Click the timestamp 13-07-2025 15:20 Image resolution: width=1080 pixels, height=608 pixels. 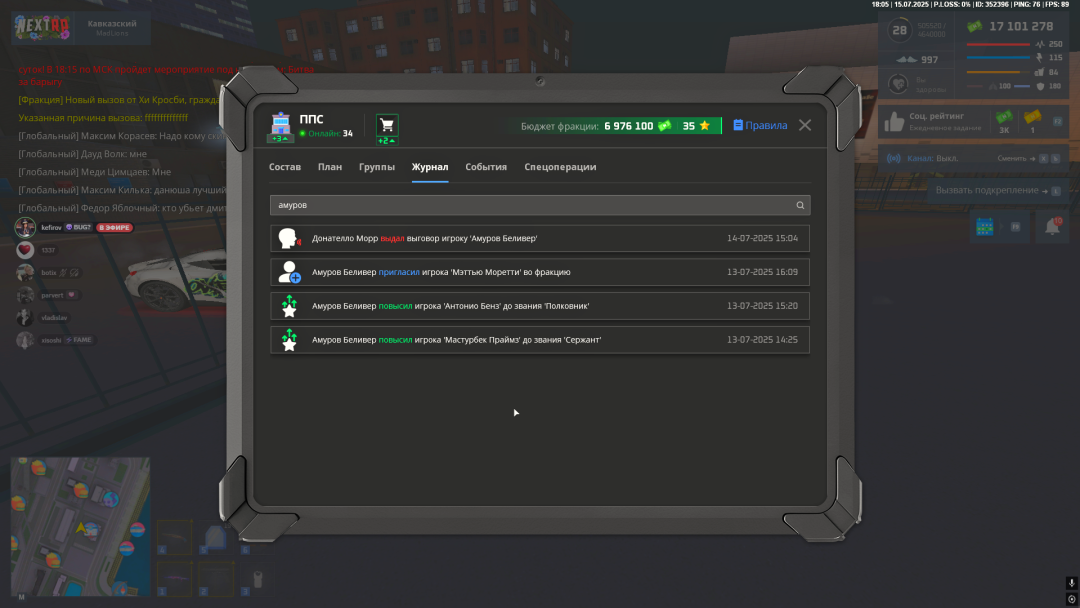tap(762, 306)
